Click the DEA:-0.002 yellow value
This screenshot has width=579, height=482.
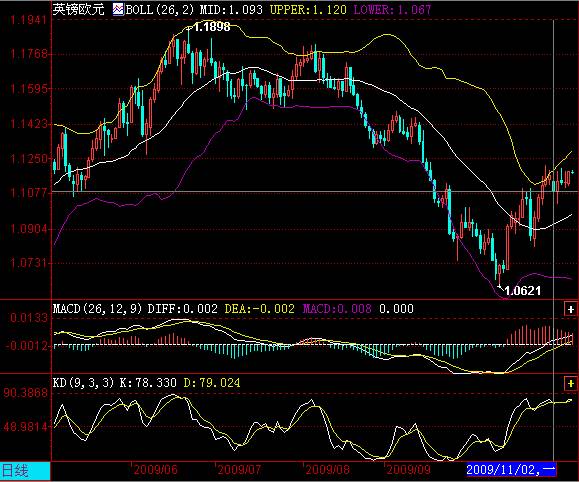click(260, 308)
